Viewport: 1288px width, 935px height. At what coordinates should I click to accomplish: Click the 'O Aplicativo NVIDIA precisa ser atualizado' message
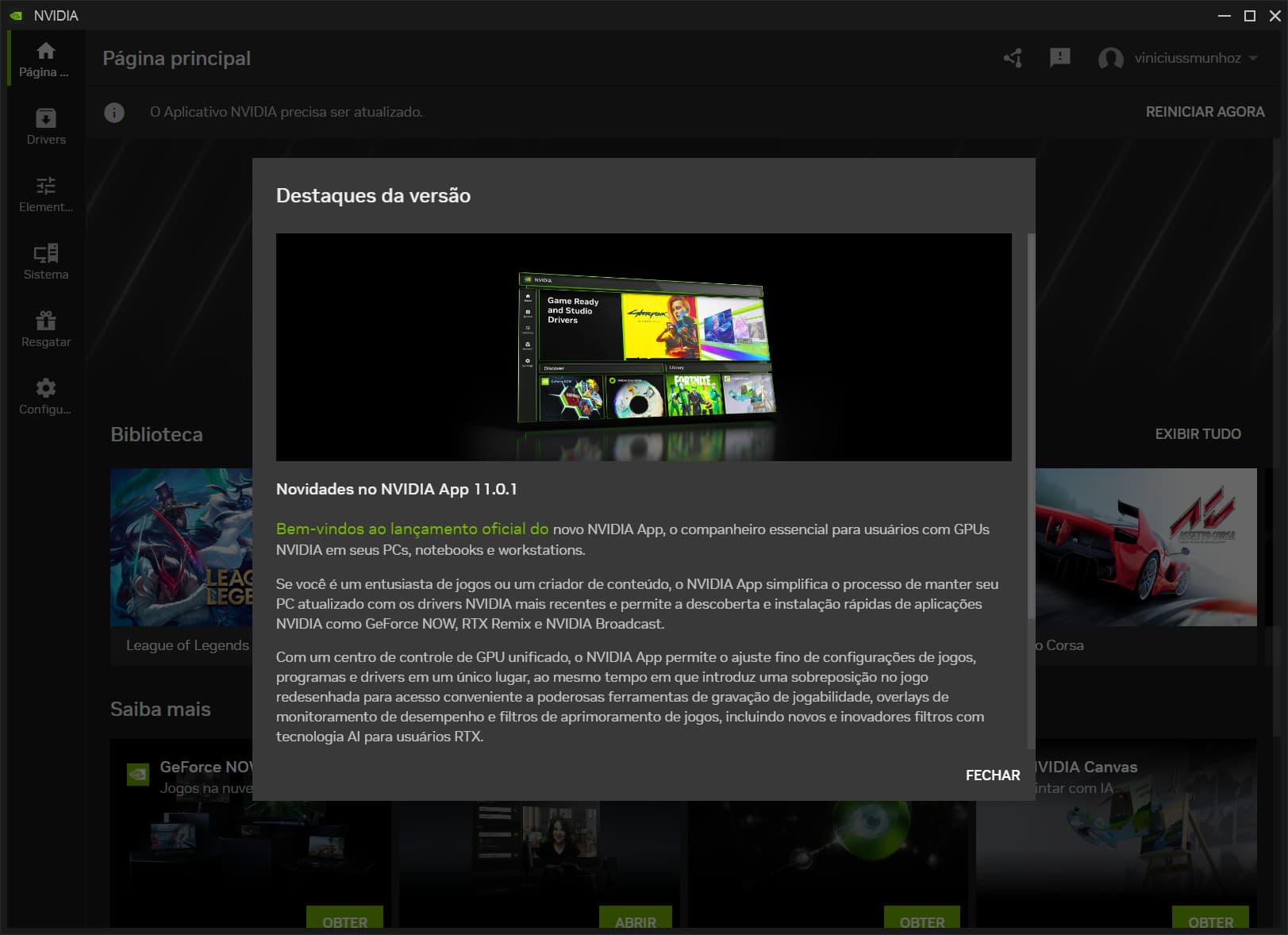(x=286, y=112)
